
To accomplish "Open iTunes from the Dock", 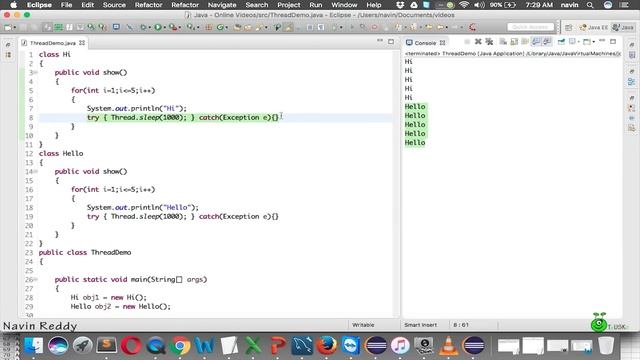I will (x=400, y=346).
